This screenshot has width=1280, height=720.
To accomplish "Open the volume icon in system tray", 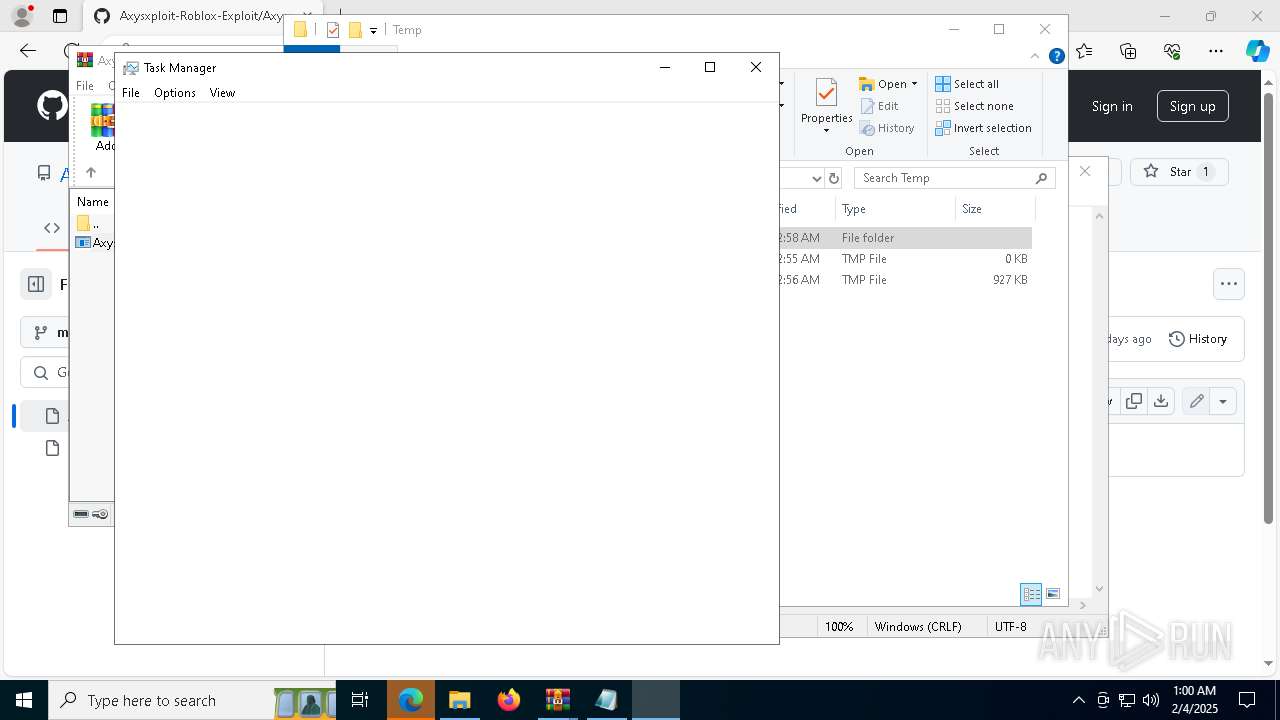I will tap(1151, 700).
